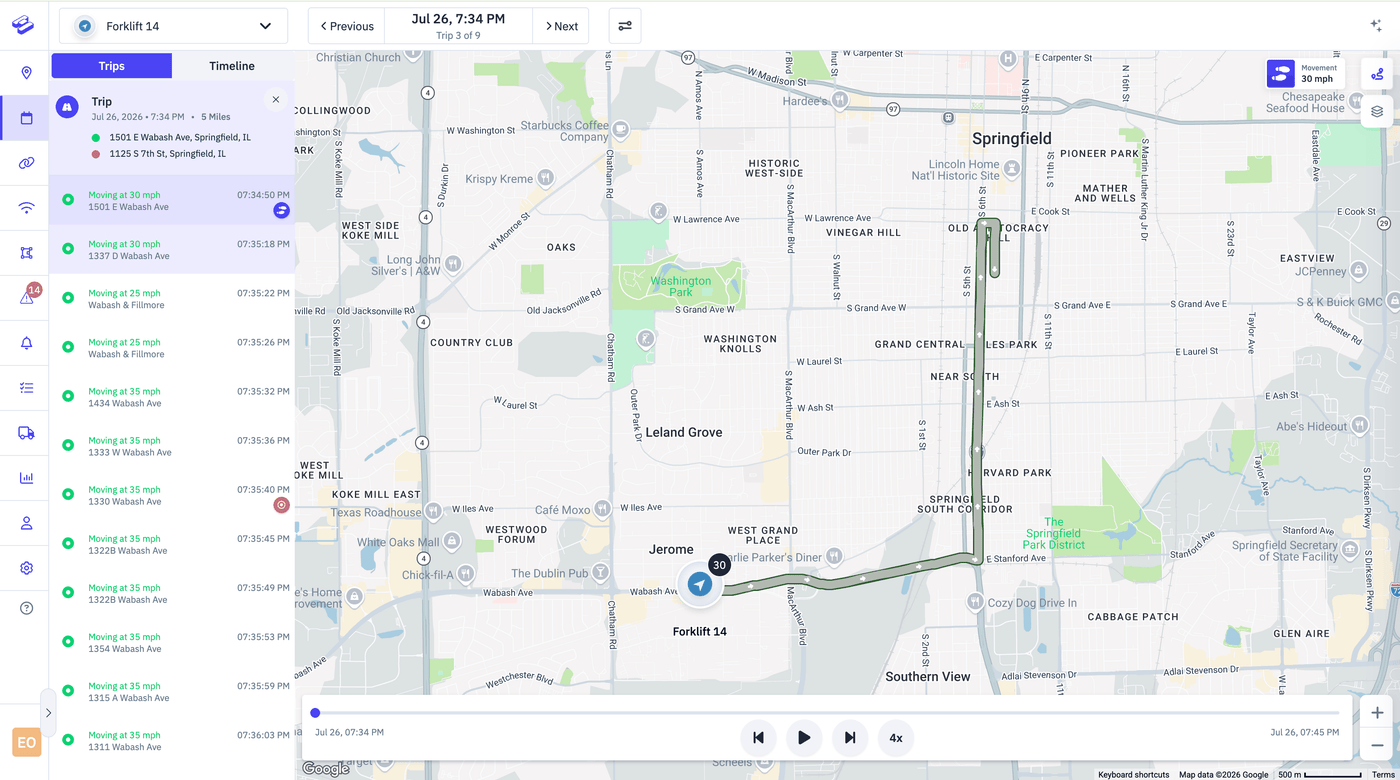The image size is (1400, 780).
Task: Expand the collapsed sidebar arrow
Action: (x=48, y=713)
